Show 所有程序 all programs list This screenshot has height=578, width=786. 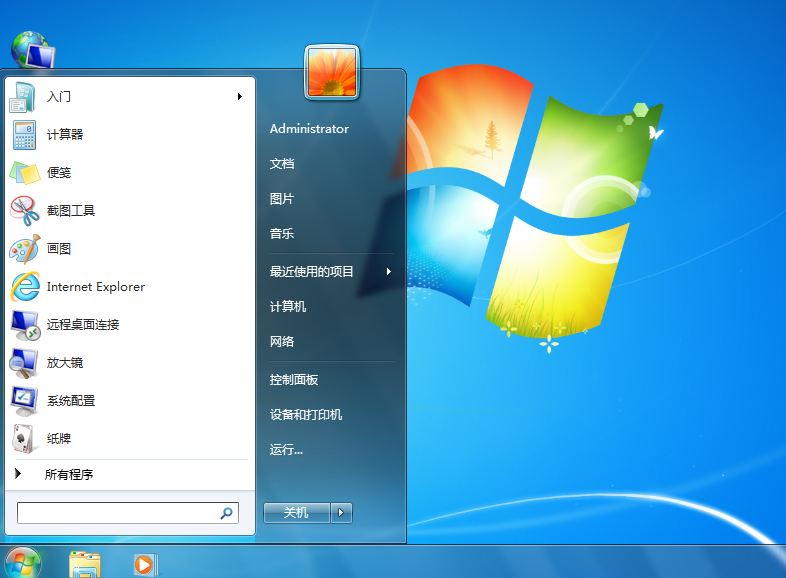point(68,475)
